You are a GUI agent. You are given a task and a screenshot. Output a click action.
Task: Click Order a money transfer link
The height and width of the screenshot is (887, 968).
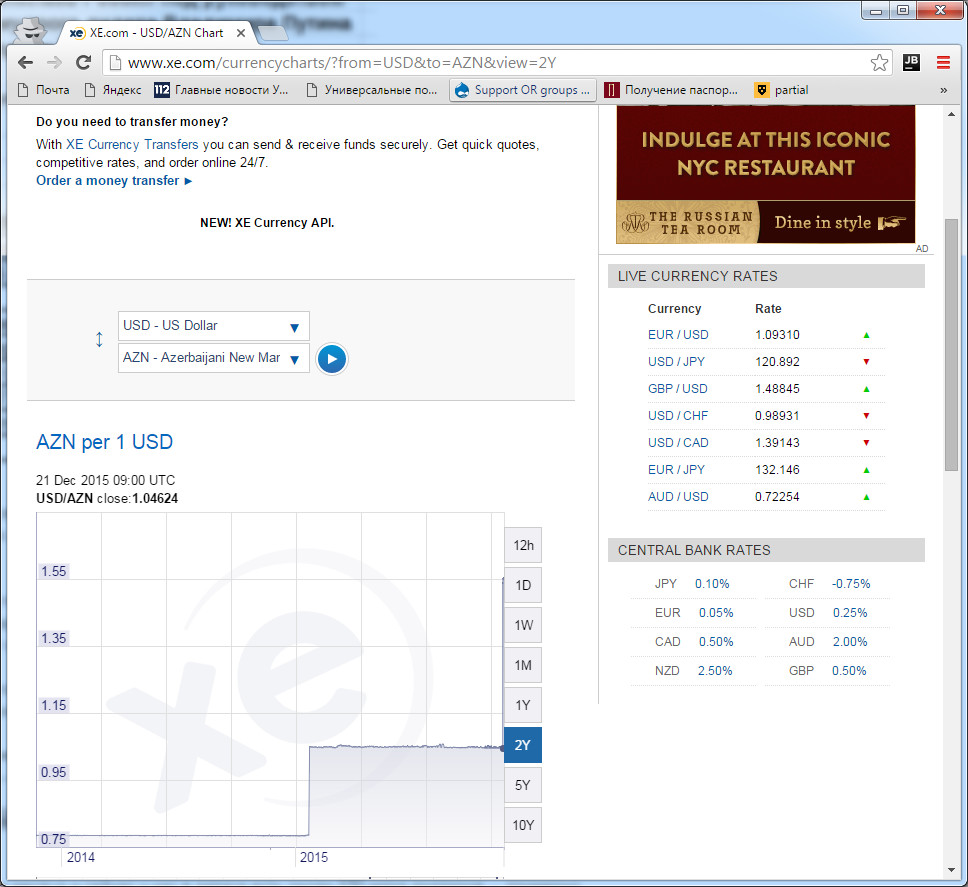click(x=114, y=180)
